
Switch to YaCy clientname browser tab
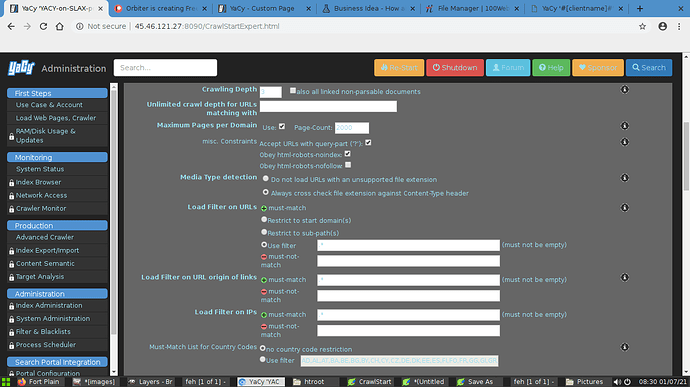[x=576, y=8]
